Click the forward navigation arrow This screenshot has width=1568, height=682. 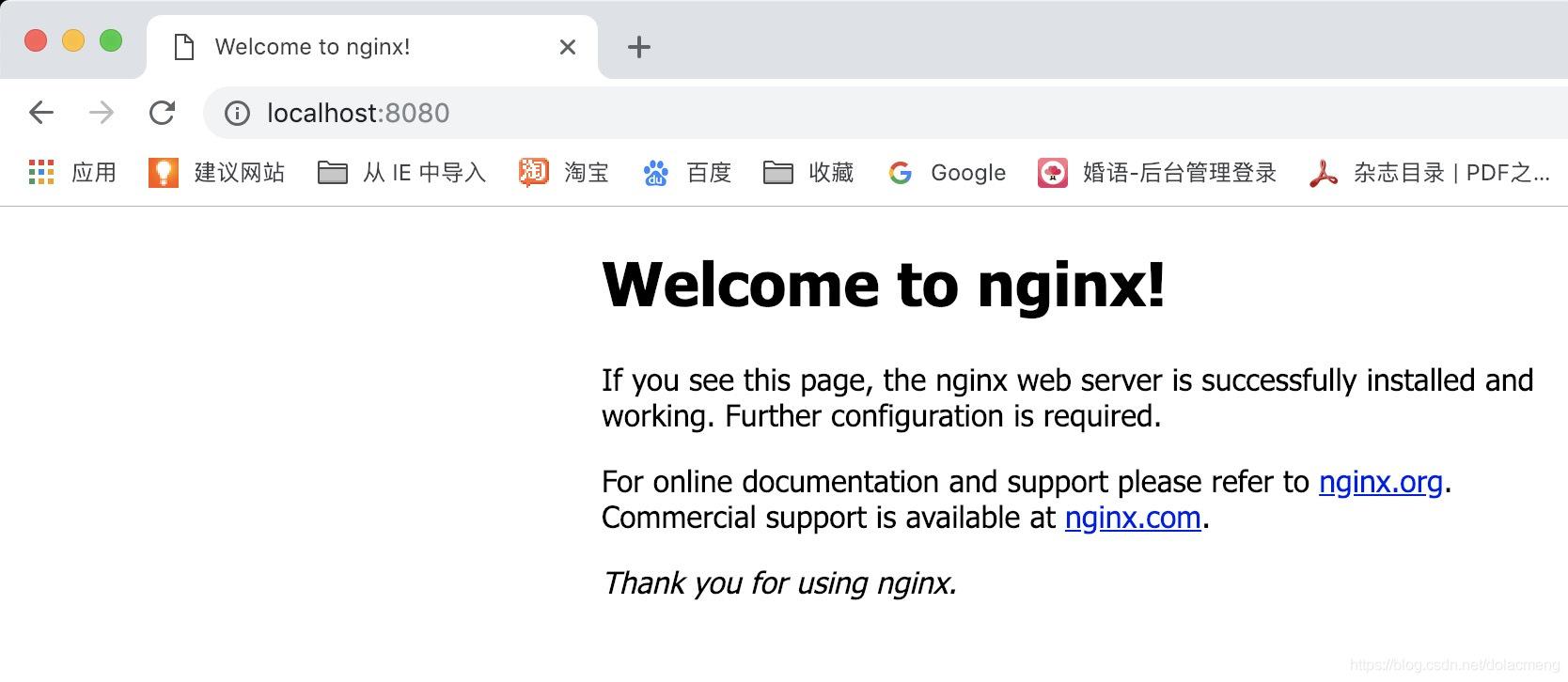click(x=102, y=113)
